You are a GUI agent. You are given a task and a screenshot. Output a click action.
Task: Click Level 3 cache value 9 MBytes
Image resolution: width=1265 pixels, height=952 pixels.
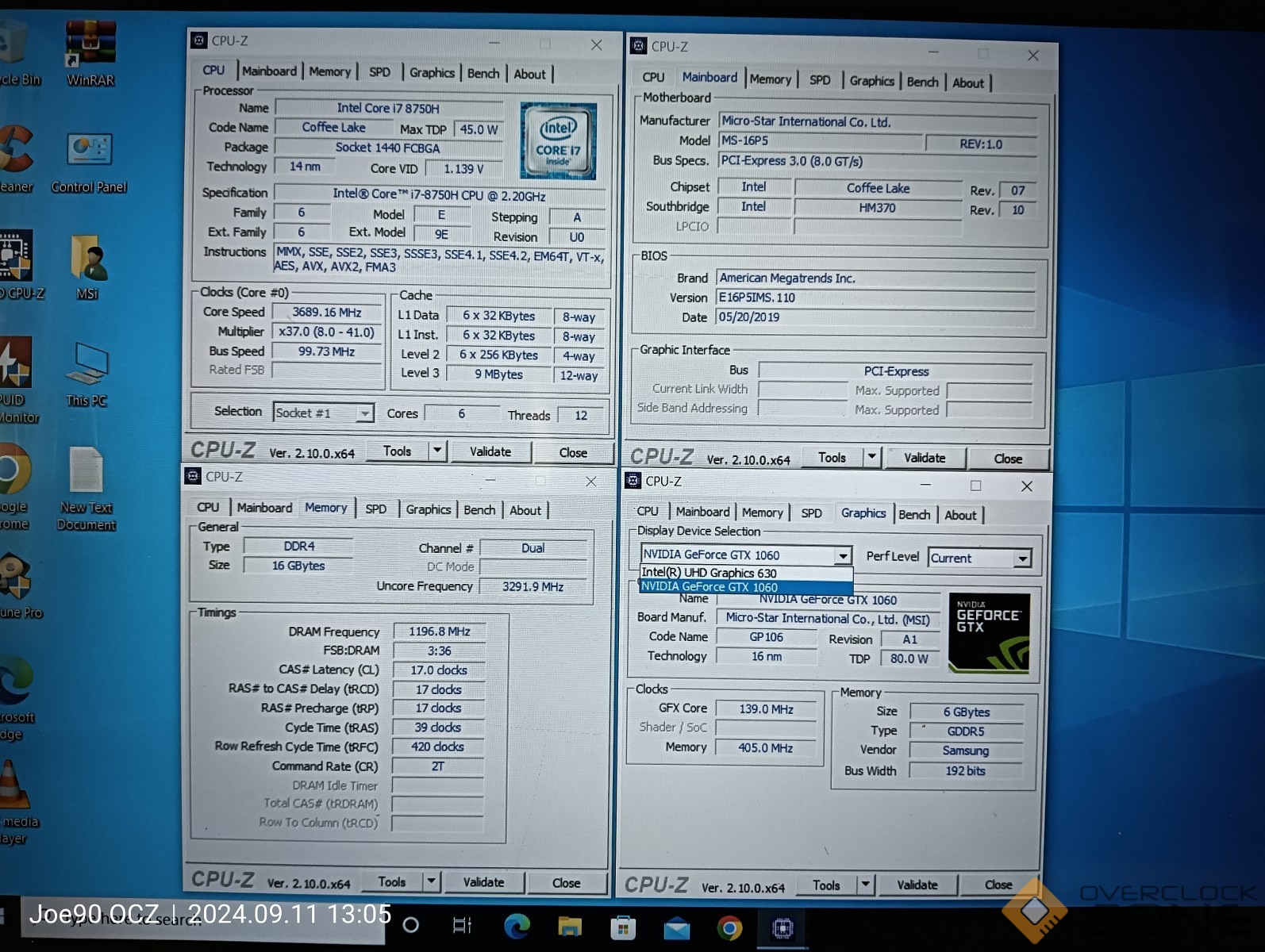[499, 374]
